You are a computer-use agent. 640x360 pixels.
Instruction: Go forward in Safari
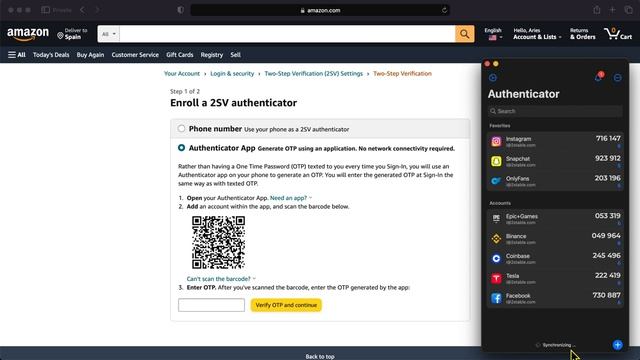(97, 10)
